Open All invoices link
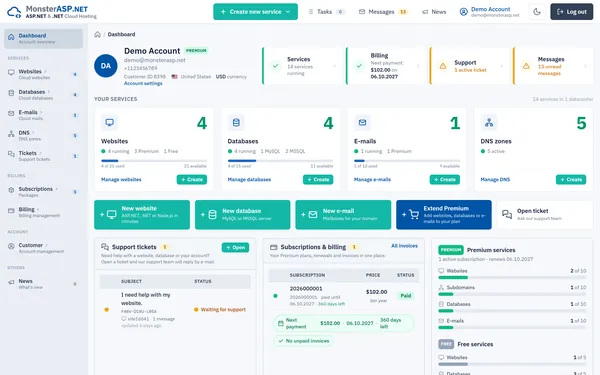 coord(404,246)
